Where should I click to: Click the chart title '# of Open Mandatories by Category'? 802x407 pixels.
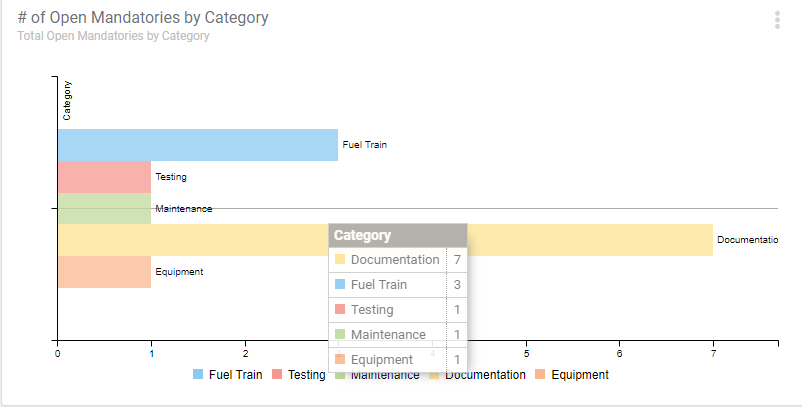point(143,17)
